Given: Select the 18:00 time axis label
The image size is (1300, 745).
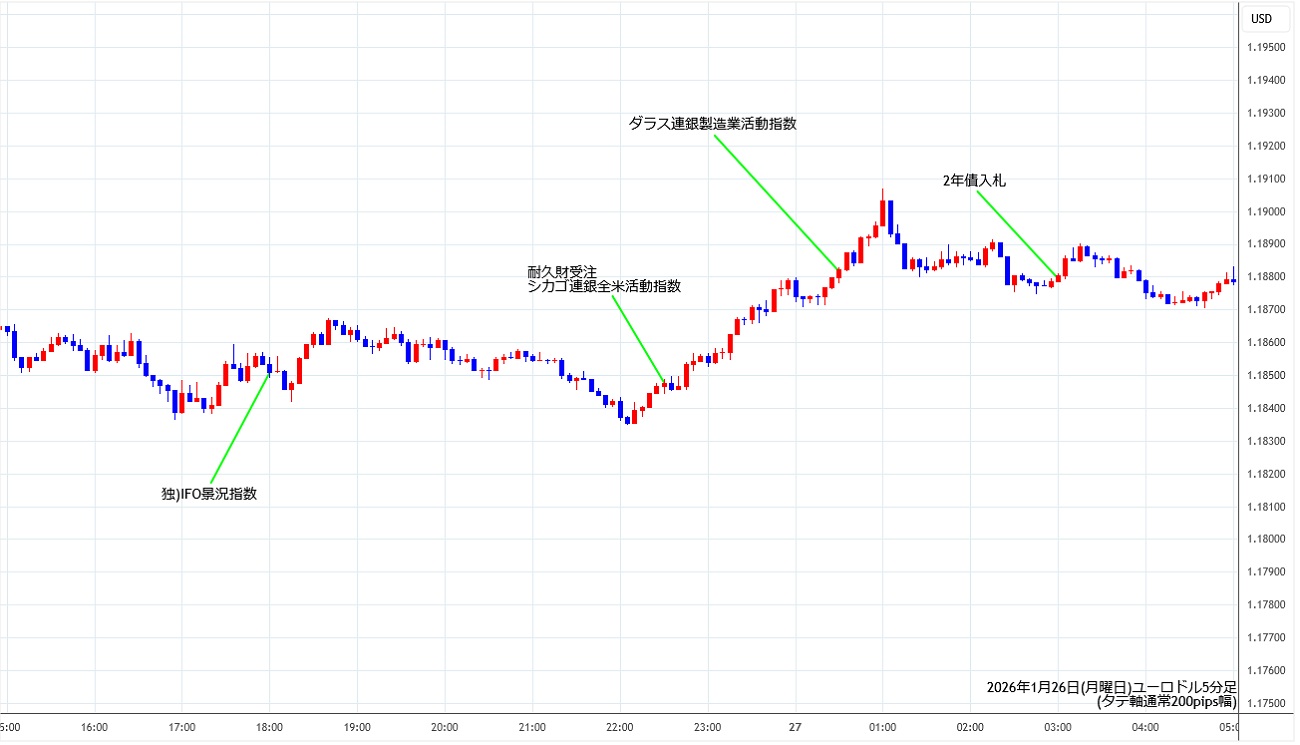Looking at the screenshot, I should (270, 727).
